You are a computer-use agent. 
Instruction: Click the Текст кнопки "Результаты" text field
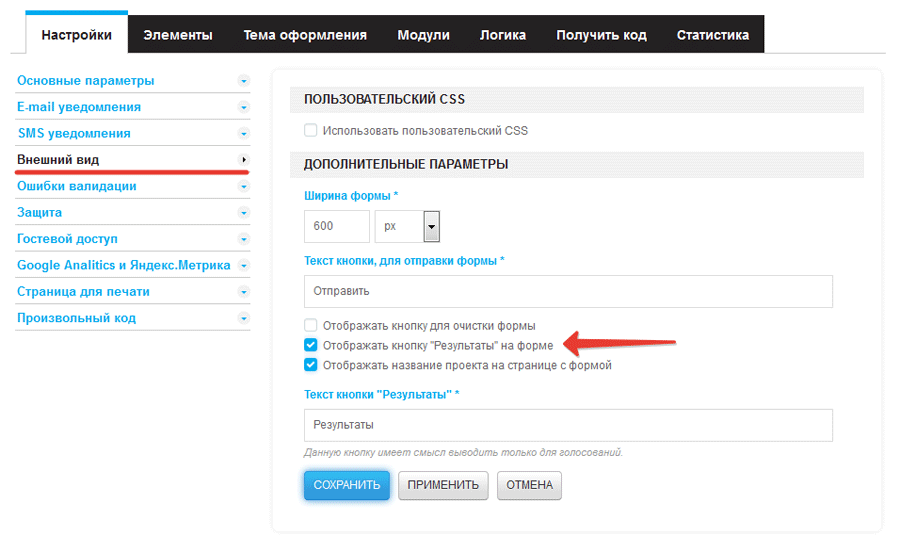pos(568,425)
